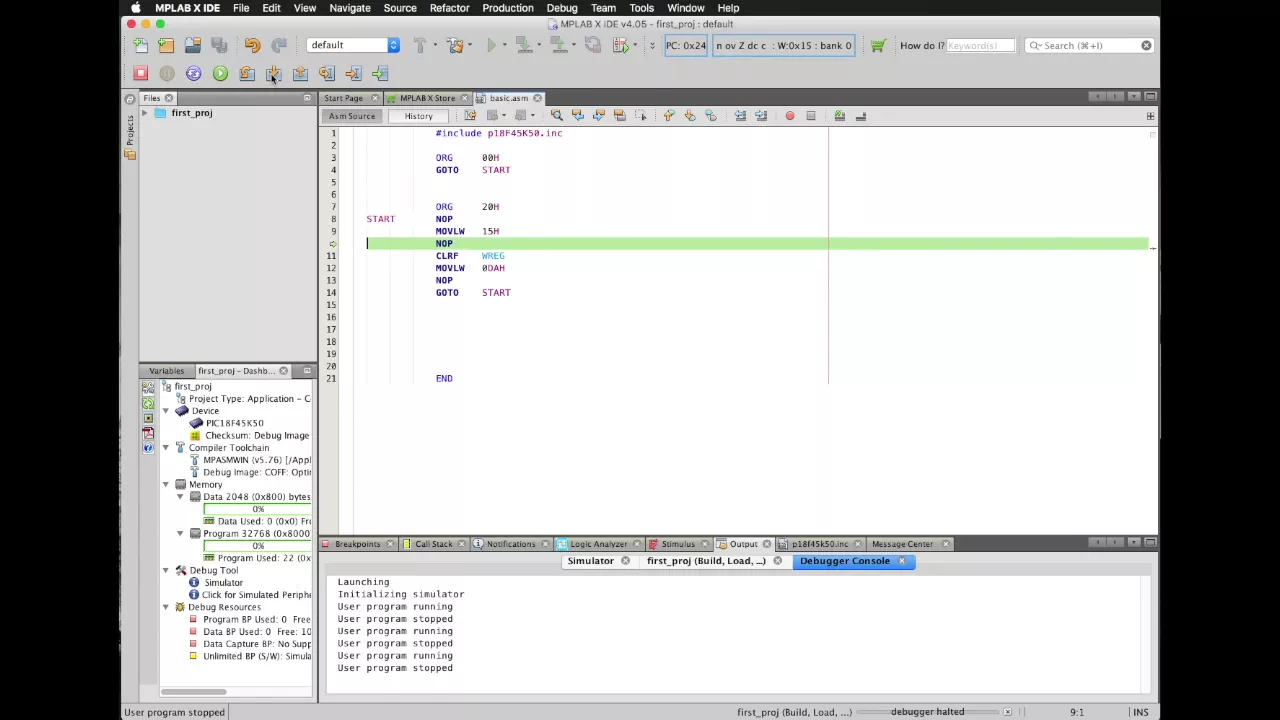
Task: Switch to the MPLAB X Store tab
Action: [427, 98]
